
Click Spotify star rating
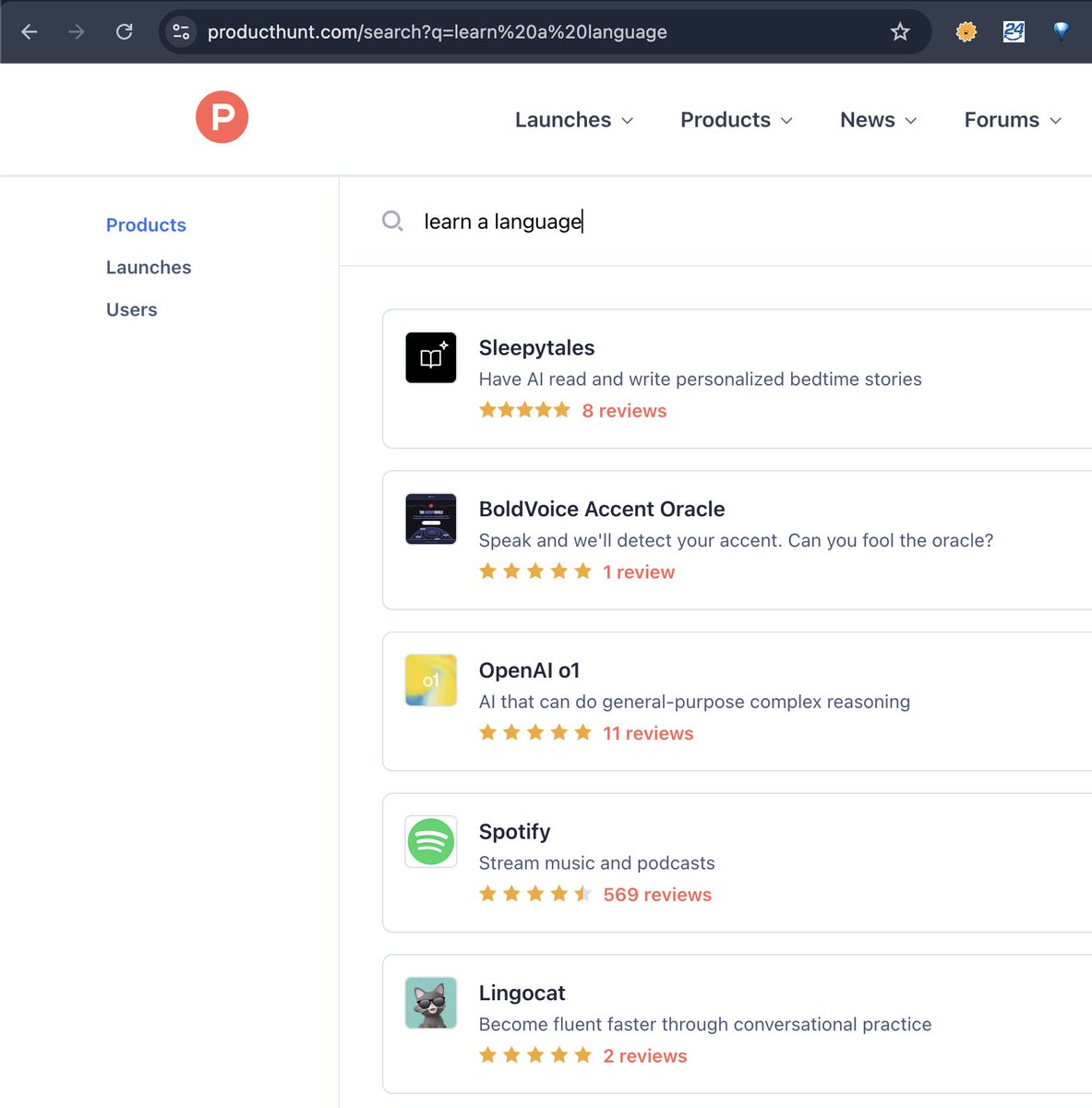tap(535, 894)
